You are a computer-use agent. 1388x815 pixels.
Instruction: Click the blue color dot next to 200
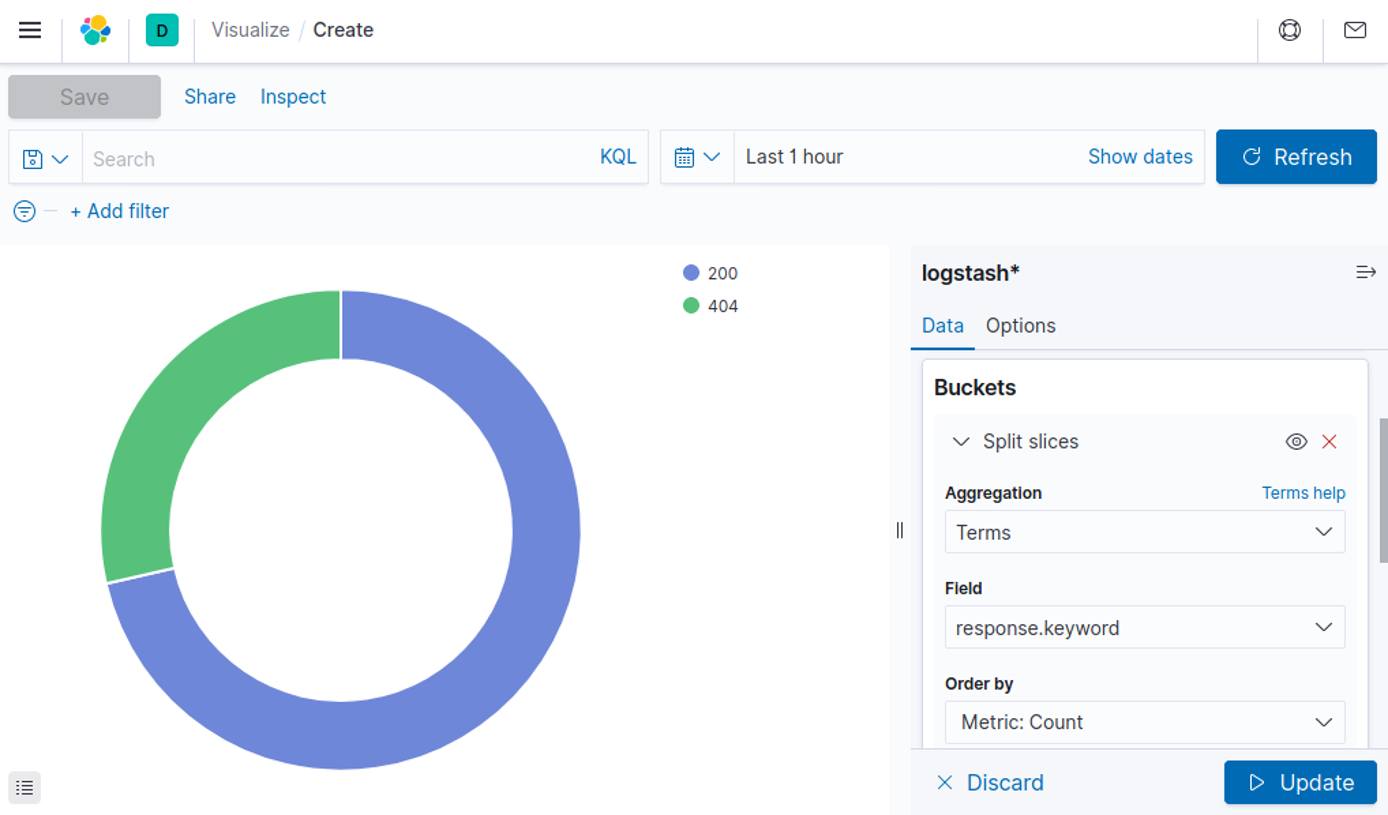tap(691, 272)
